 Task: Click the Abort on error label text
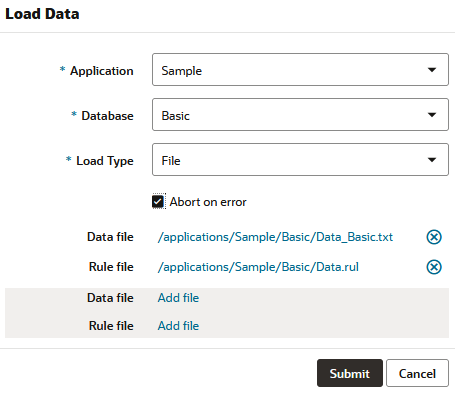coord(208,202)
